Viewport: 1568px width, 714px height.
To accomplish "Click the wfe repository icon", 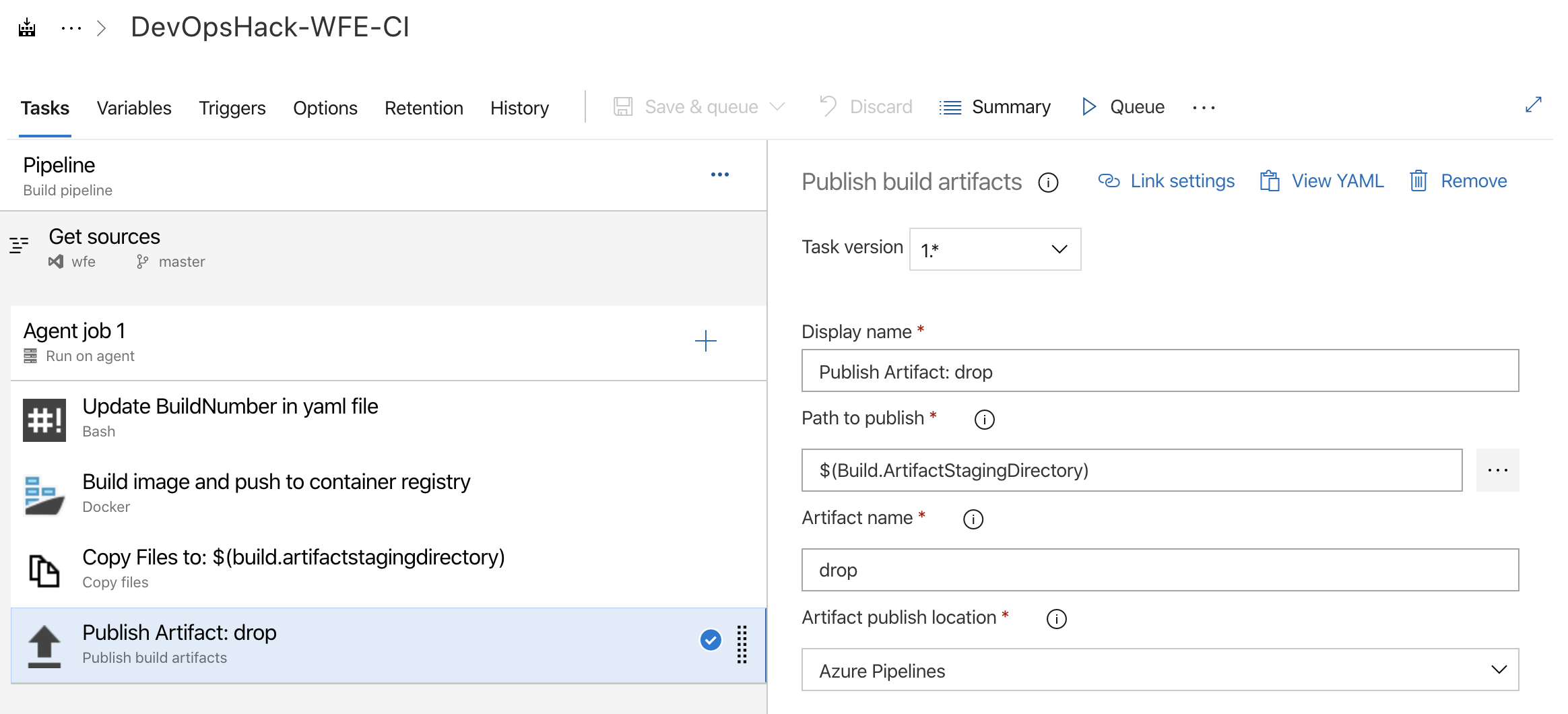I will pyautogui.click(x=56, y=261).
